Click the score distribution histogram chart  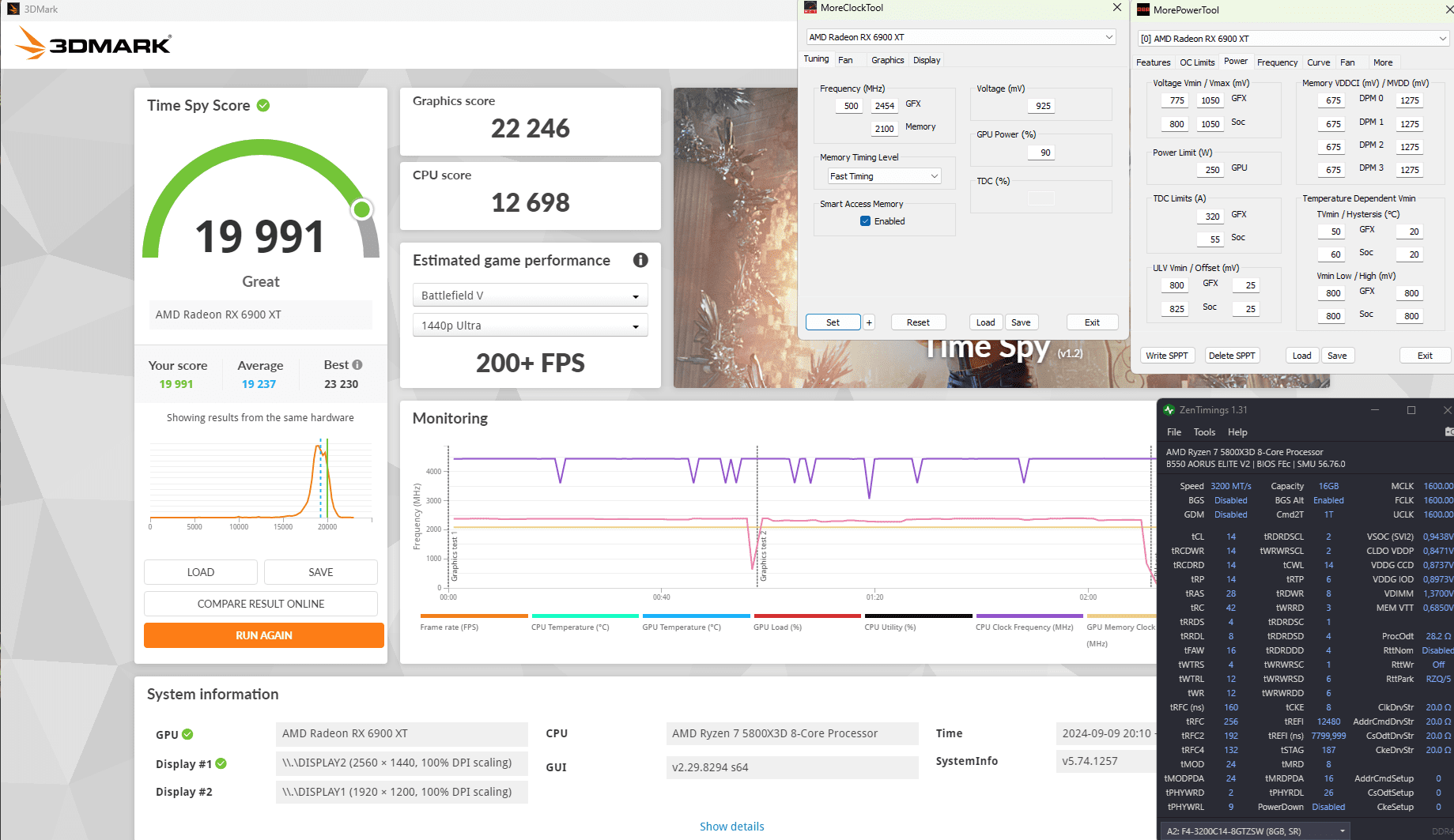[261, 482]
